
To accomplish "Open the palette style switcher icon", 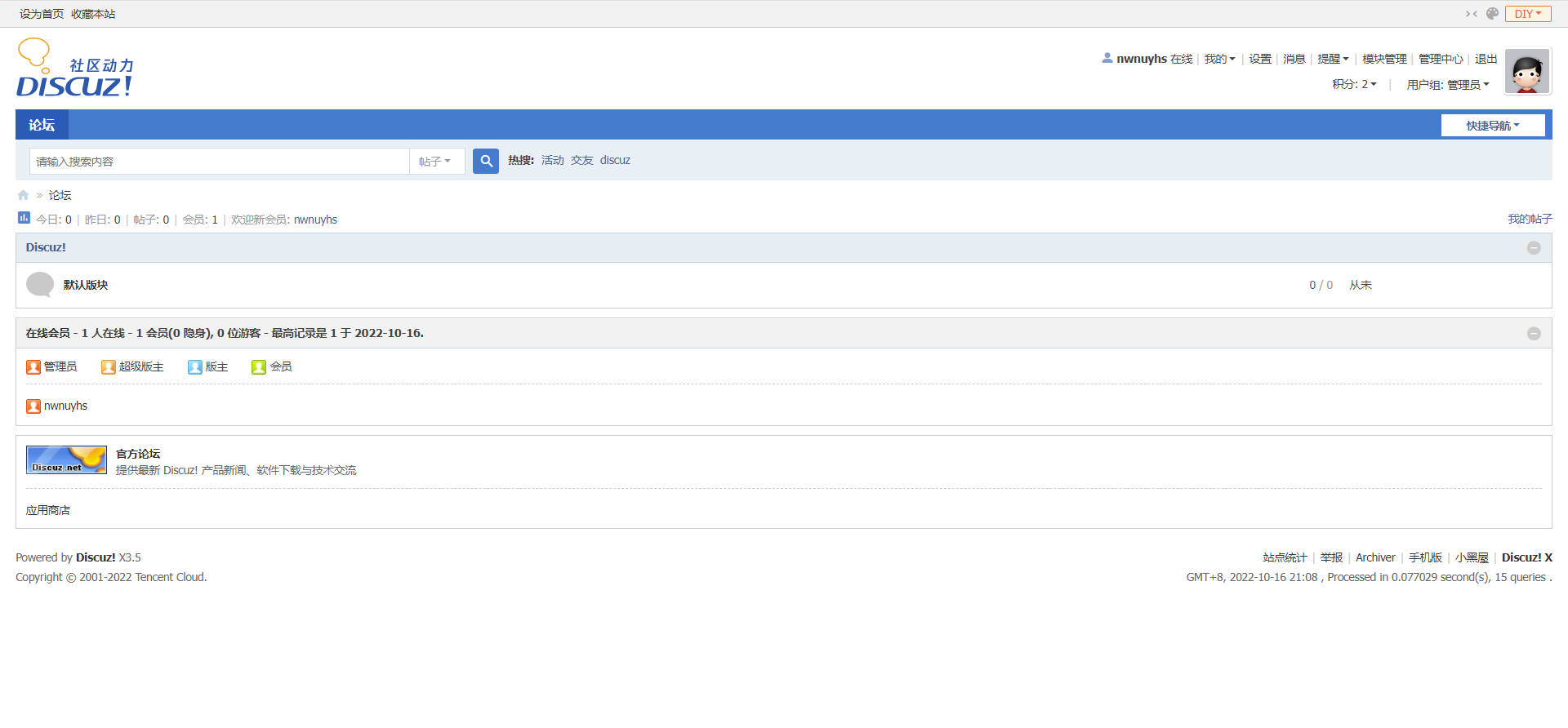I will point(1492,14).
